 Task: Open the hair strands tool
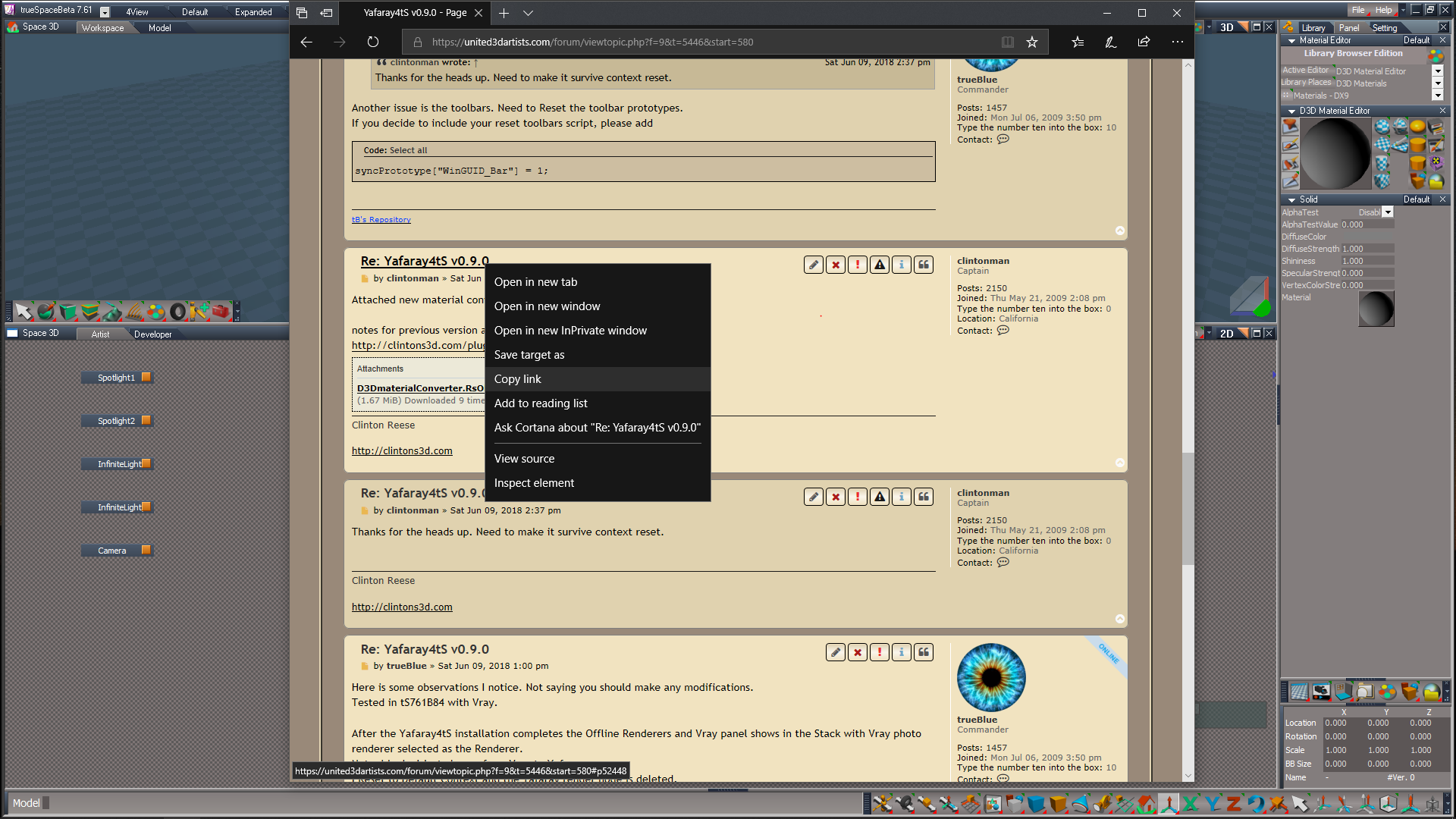(x=134, y=311)
